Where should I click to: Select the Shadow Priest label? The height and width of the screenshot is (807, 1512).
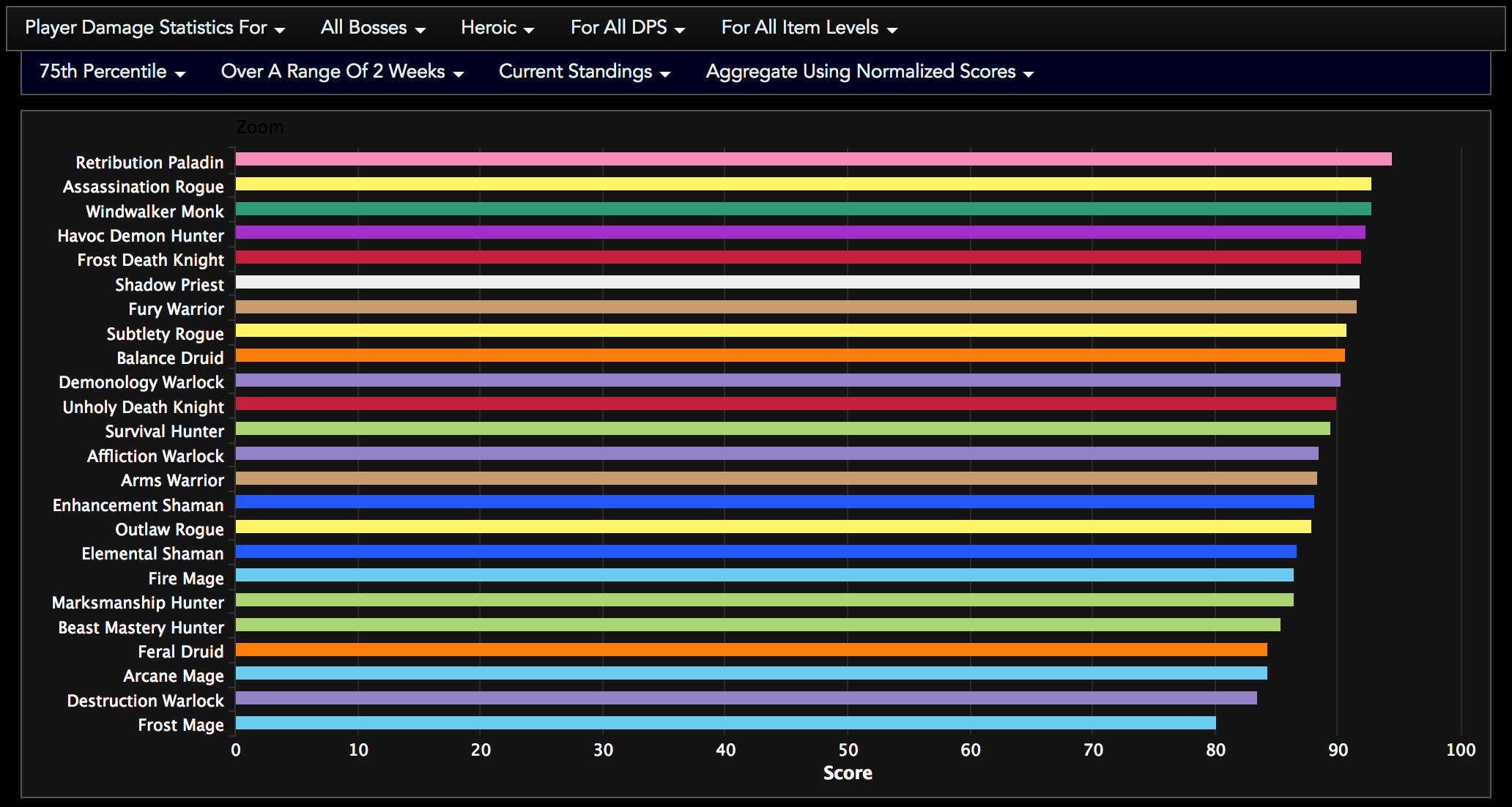click(x=169, y=285)
